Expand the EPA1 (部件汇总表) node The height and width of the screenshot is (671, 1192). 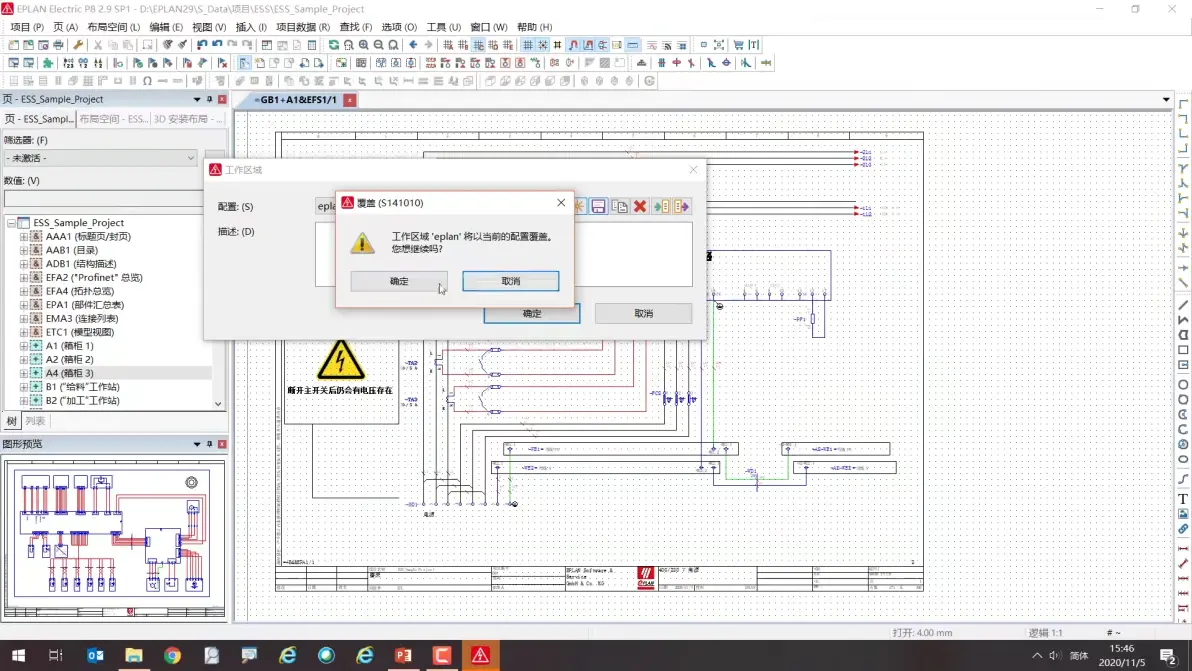point(24,305)
